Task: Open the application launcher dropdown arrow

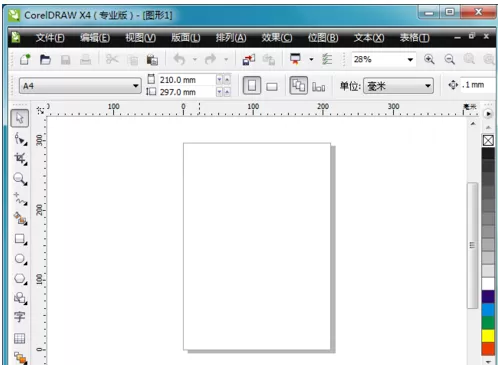Action: pos(311,60)
